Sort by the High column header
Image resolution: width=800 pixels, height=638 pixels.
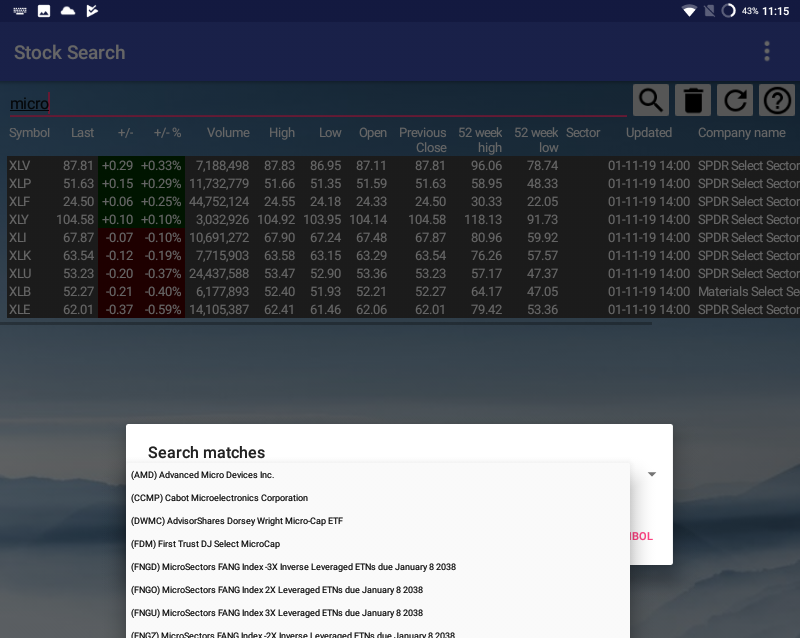[282, 133]
